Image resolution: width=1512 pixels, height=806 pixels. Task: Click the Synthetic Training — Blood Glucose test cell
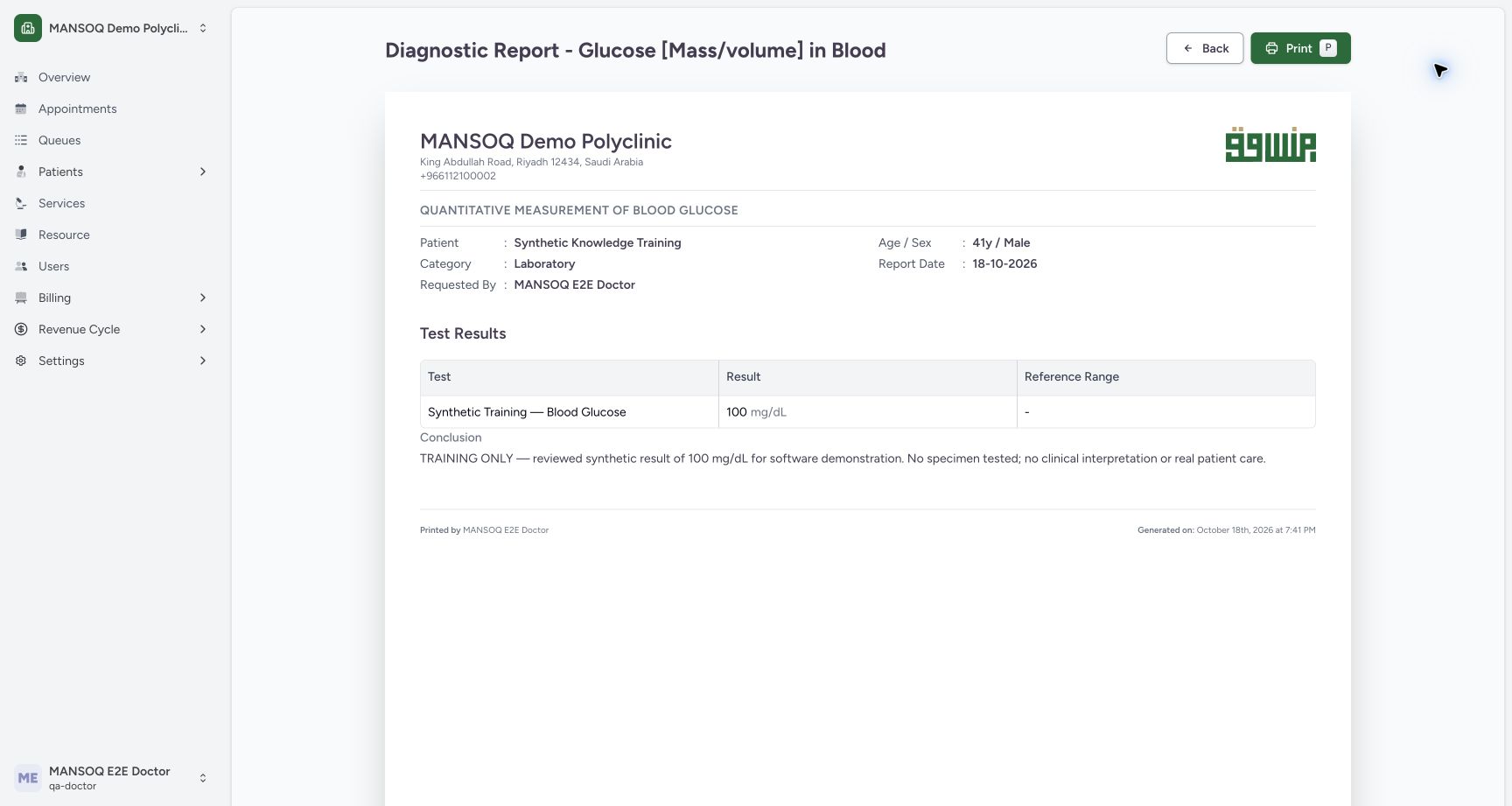[x=570, y=412]
